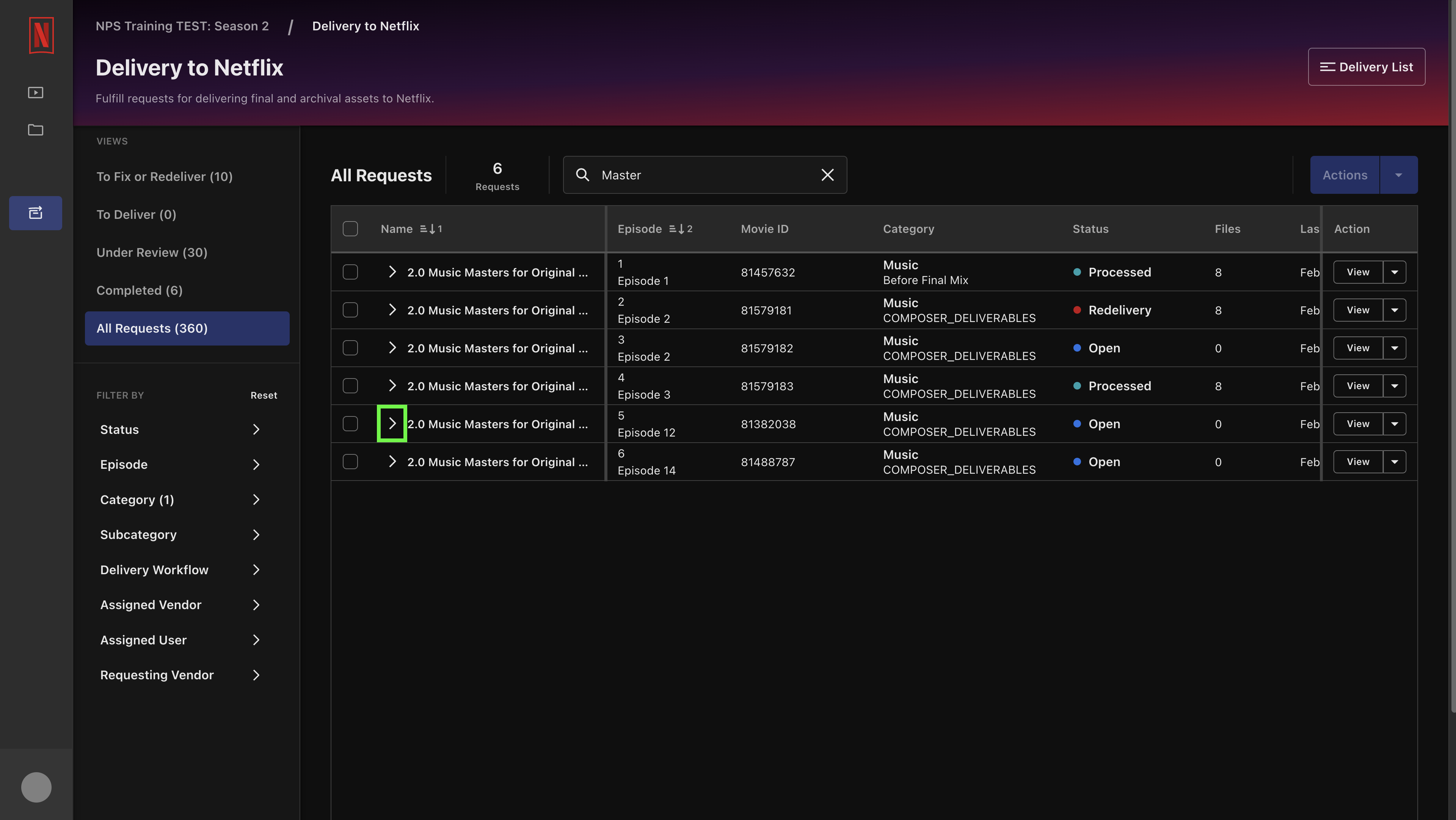Click View for Episode 14 row
The height and width of the screenshot is (820, 1456).
click(x=1358, y=462)
